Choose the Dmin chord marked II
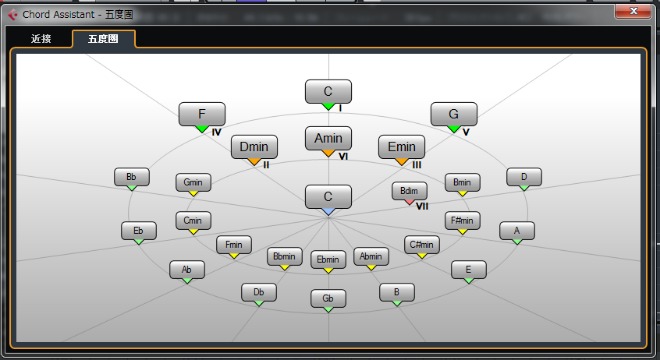The width and height of the screenshot is (660, 360). 254,147
